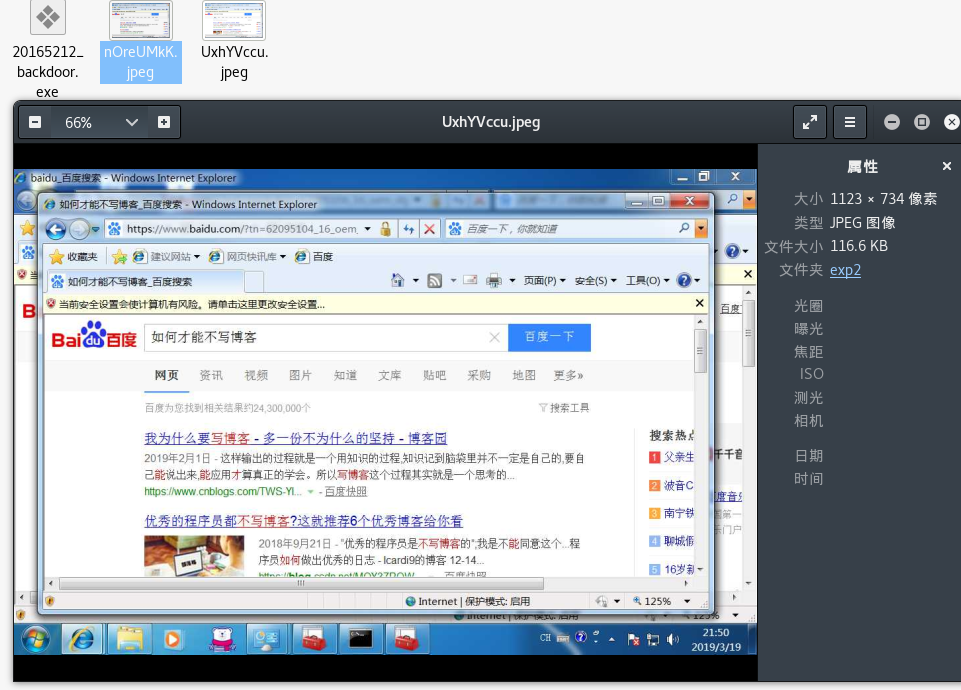
Task: Click the security lock icon in address bar
Action: click(386, 229)
